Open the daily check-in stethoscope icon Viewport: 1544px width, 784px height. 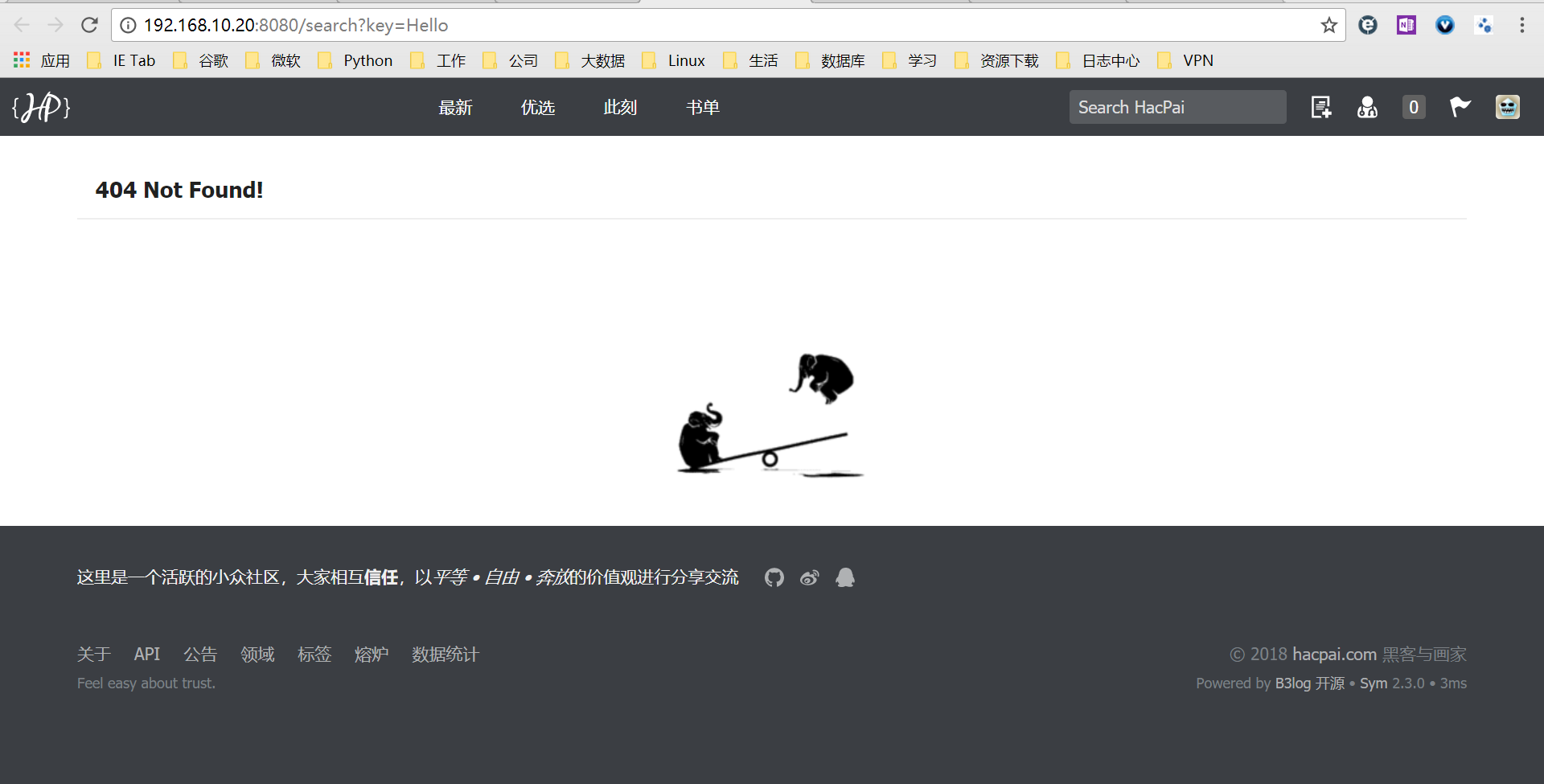(1367, 107)
